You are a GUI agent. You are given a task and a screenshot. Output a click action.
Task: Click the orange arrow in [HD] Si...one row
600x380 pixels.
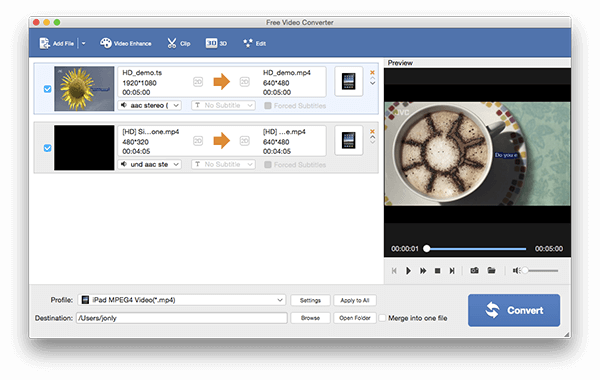pyautogui.click(x=222, y=140)
